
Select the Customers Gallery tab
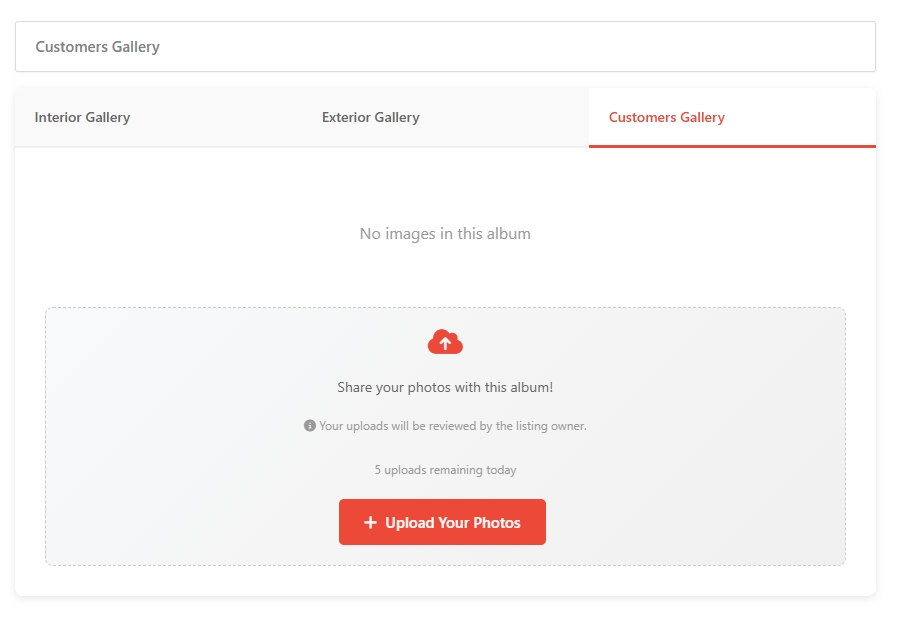pyautogui.click(x=666, y=117)
